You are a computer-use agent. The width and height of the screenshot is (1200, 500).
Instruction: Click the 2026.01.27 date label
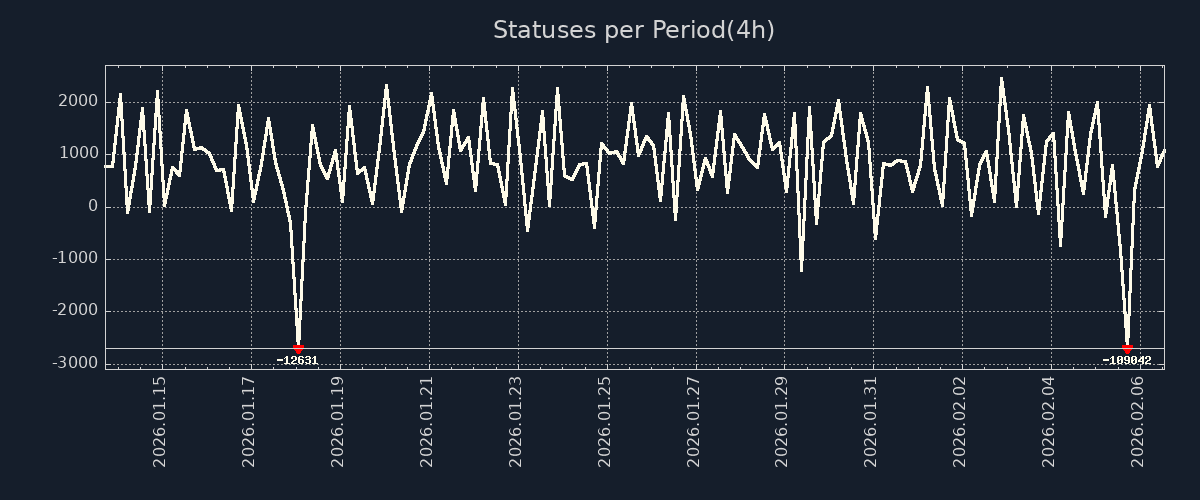(694, 422)
